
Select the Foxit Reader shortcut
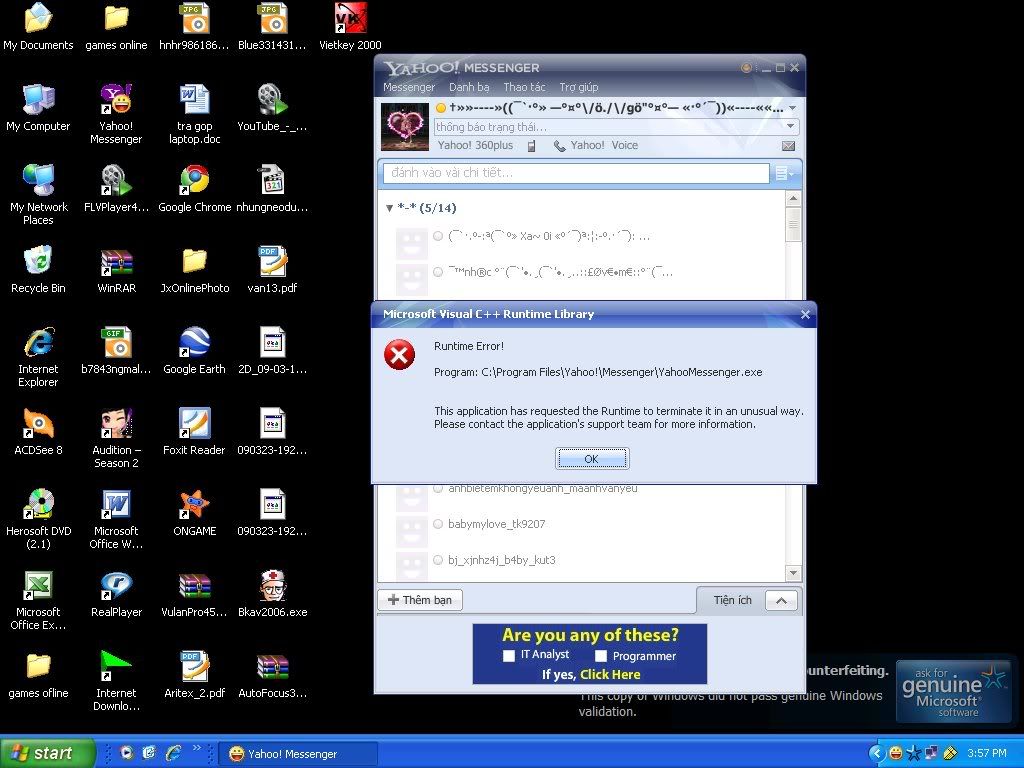pyautogui.click(x=195, y=432)
